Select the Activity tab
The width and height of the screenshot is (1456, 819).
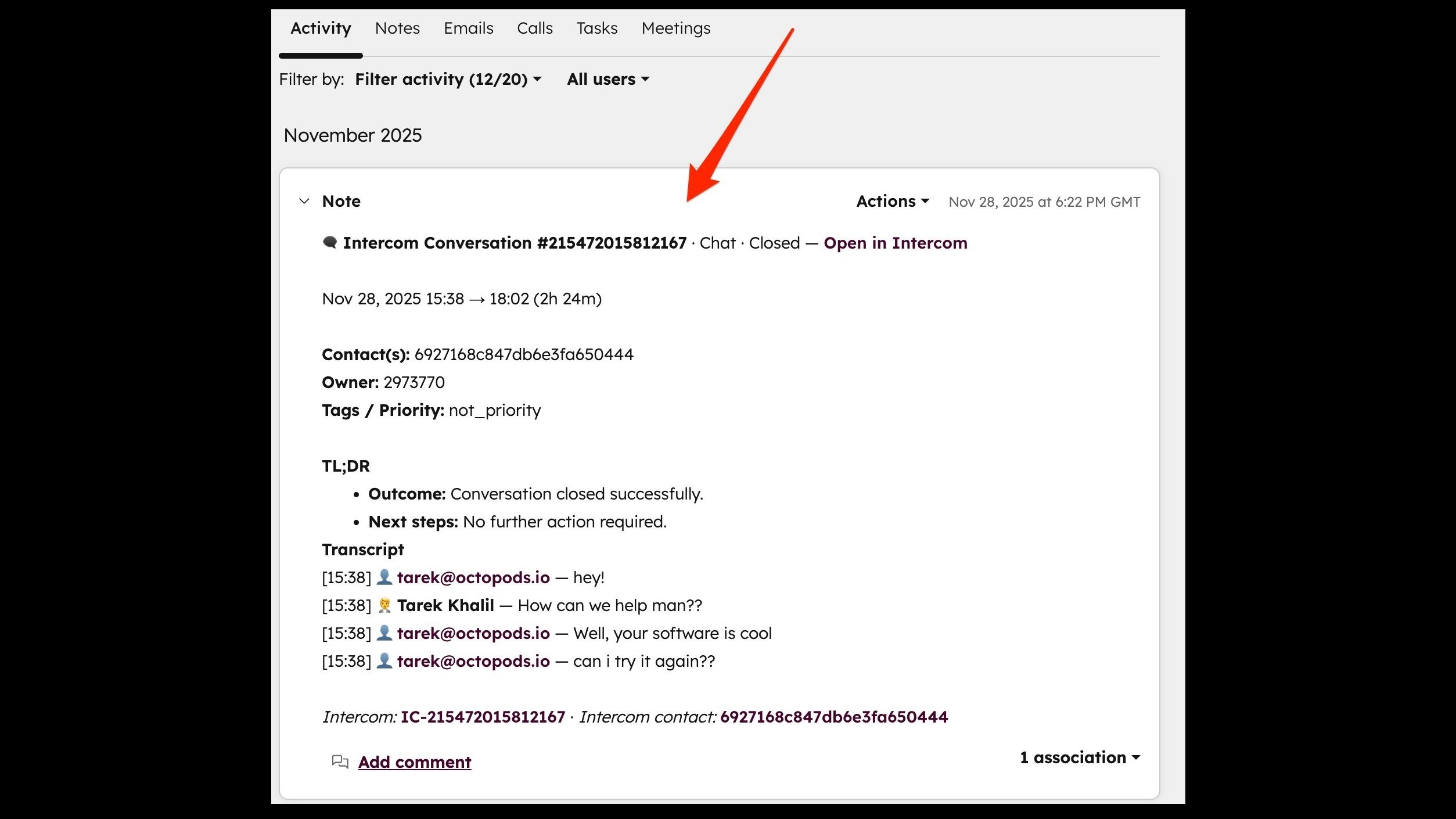tap(321, 28)
